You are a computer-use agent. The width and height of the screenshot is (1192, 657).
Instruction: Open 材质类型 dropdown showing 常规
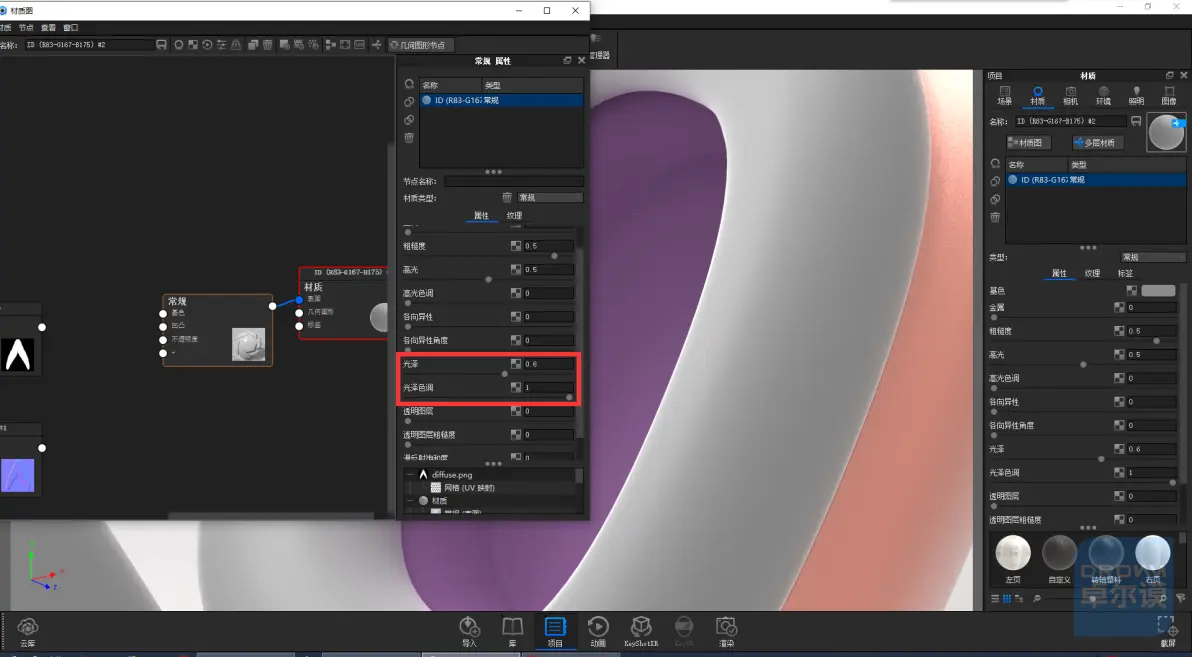point(550,198)
